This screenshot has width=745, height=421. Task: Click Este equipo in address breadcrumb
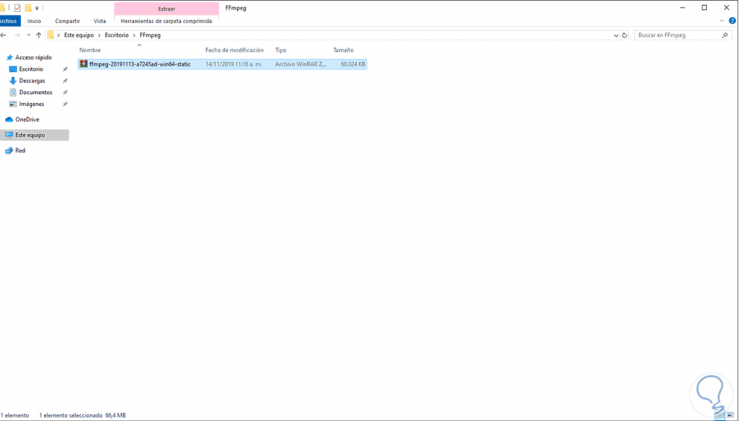pyautogui.click(x=79, y=35)
